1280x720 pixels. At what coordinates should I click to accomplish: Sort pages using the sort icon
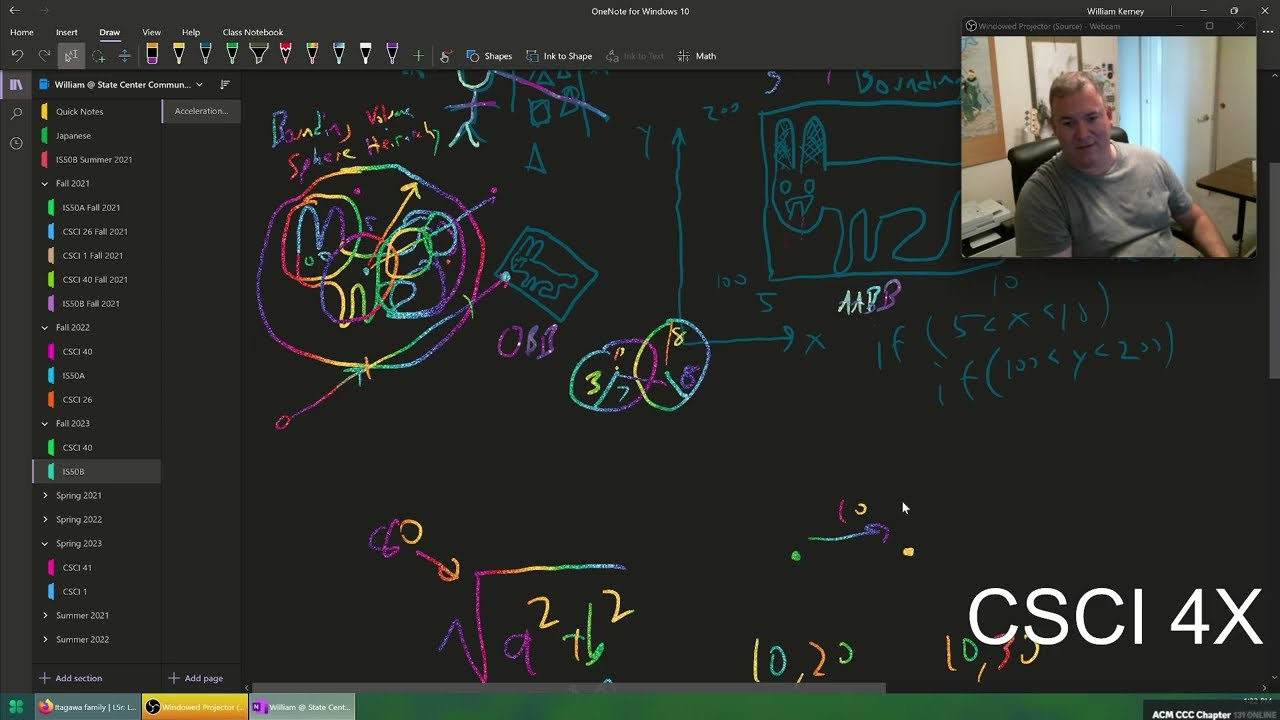tap(224, 85)
